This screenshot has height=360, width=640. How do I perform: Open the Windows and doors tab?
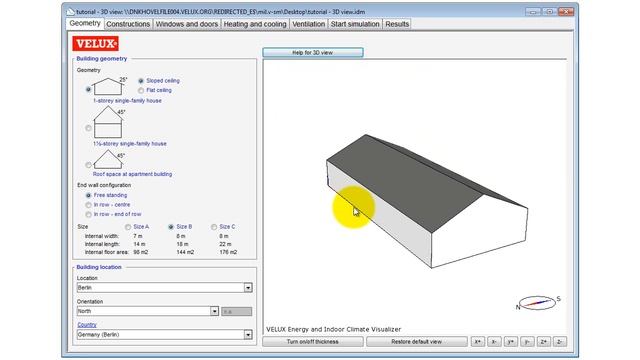(187, 24)
